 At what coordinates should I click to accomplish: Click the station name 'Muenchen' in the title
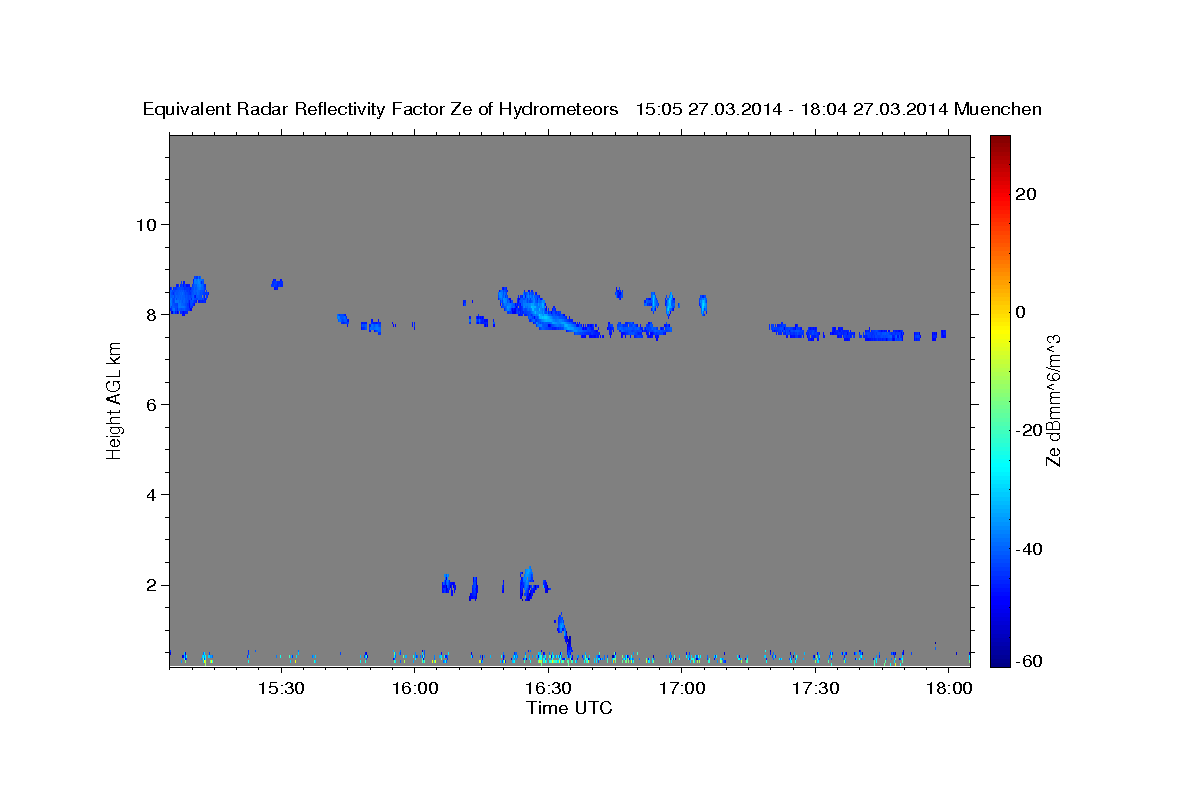pyautogui.click(x=999, y=110)
